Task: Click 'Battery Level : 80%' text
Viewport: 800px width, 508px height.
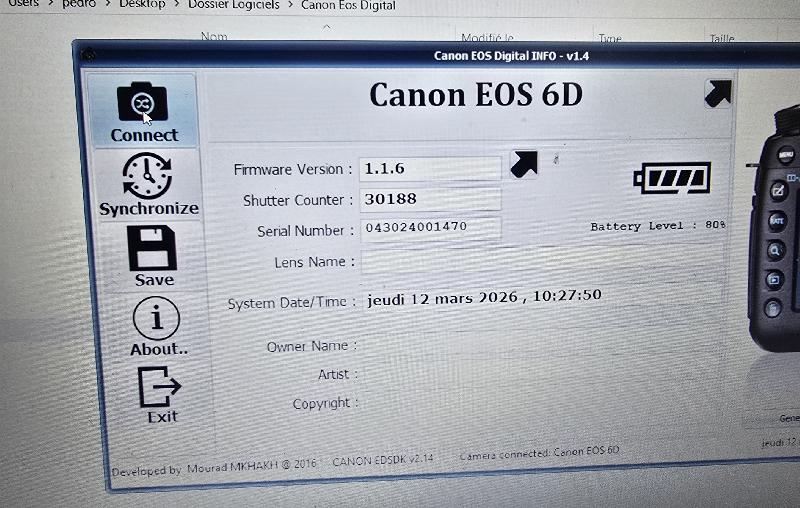Action: [658, 226]
